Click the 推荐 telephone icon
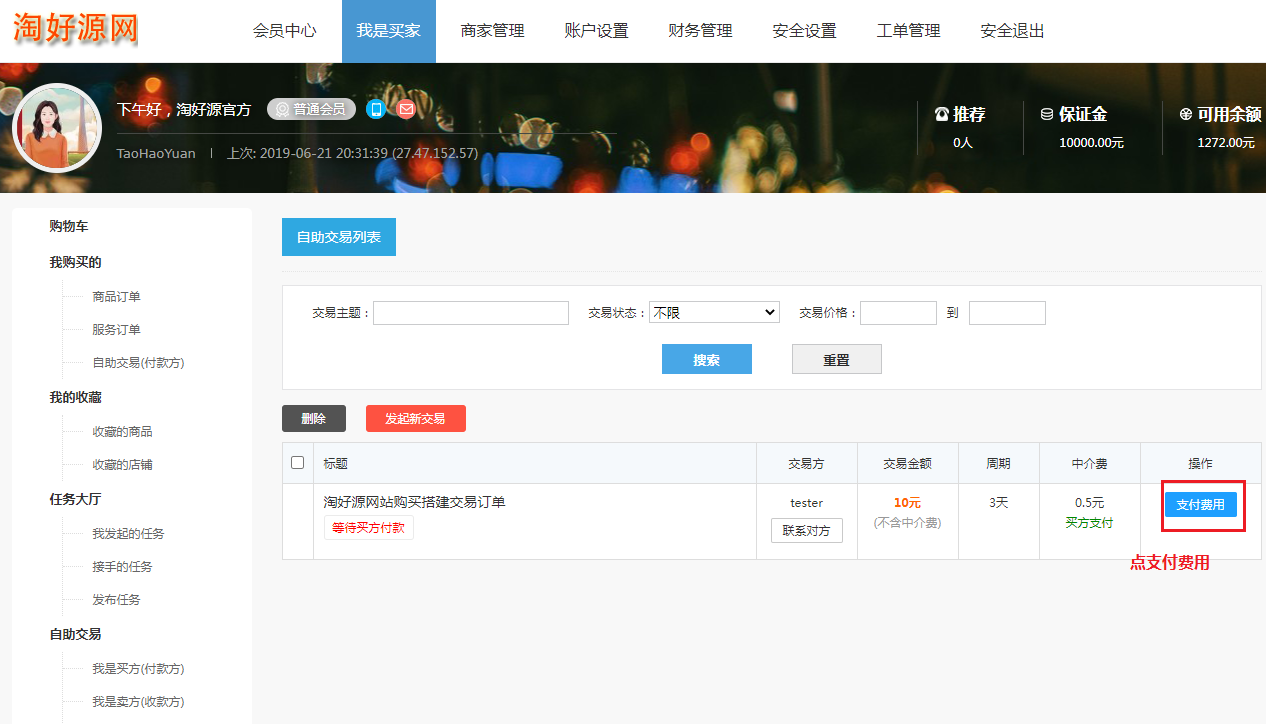This screenshot has height=724, width=1266. click(941, 115)
